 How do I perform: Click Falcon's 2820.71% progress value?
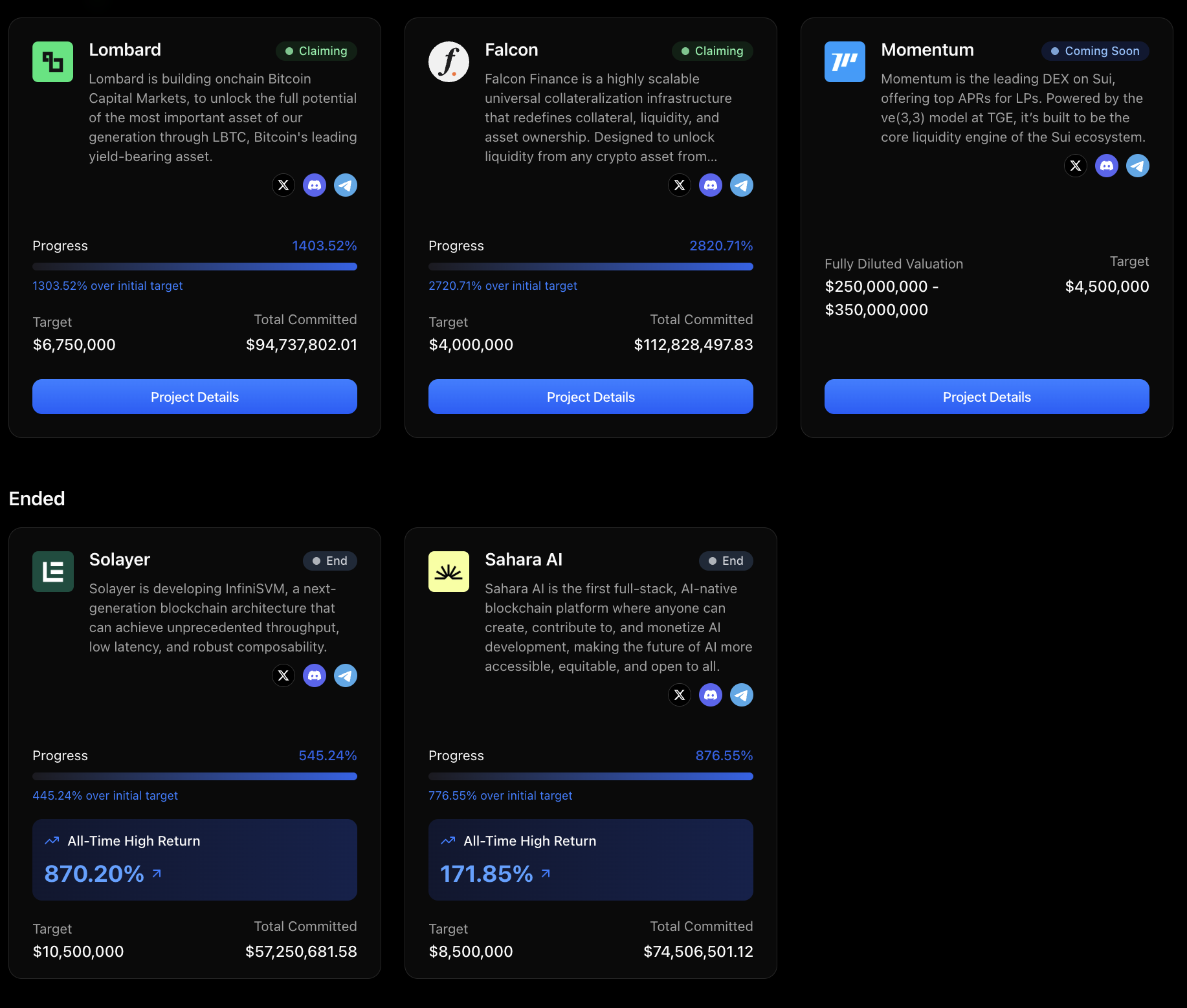(x=721, y=246)
